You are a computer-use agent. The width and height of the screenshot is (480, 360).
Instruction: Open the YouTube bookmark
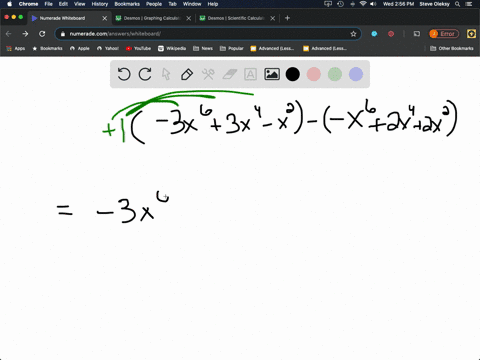[138, 48]
